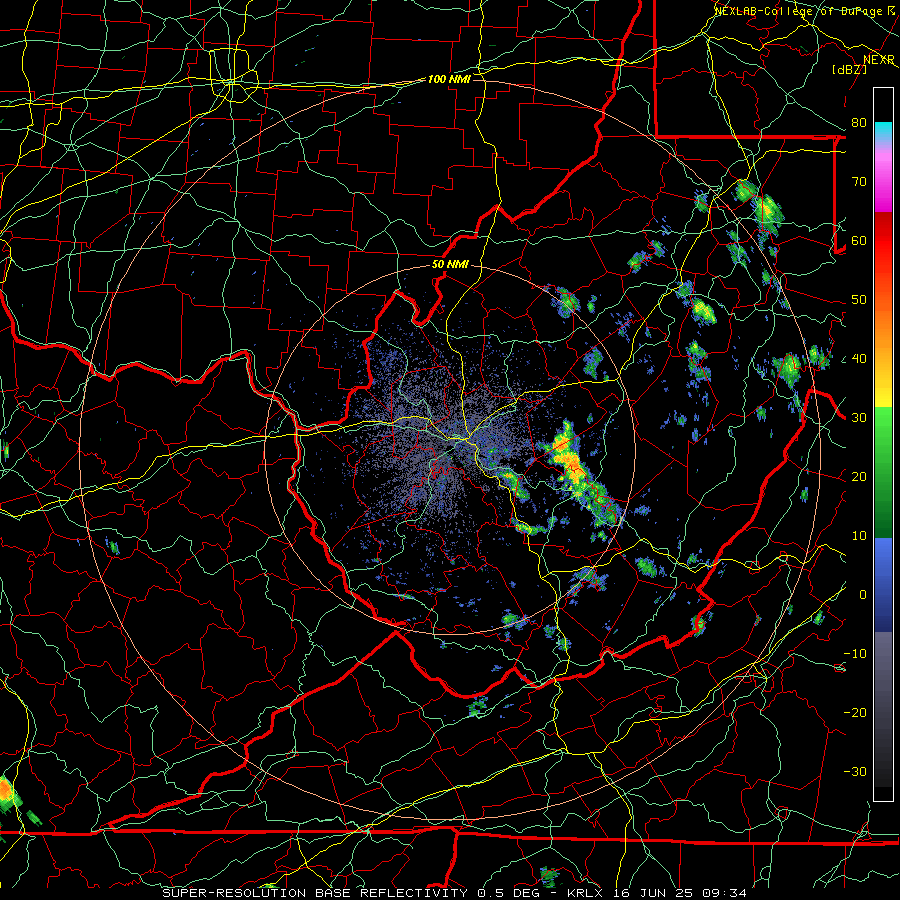Click the 'SUPER-RESOLUTION BASE REFLECTIVITY 0.5 DEG' title text
The height and width of the screenshot is (900, 900).
coord(351,893)
